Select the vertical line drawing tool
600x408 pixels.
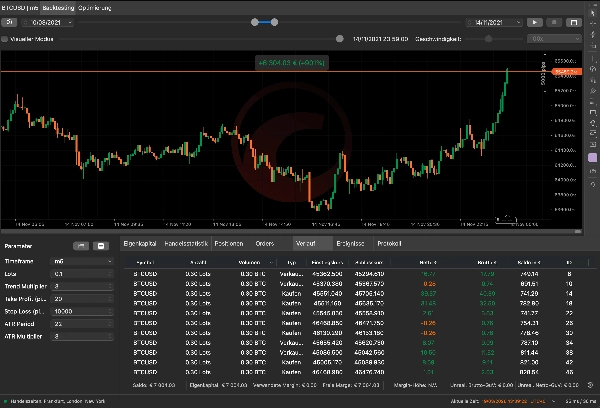593,59
